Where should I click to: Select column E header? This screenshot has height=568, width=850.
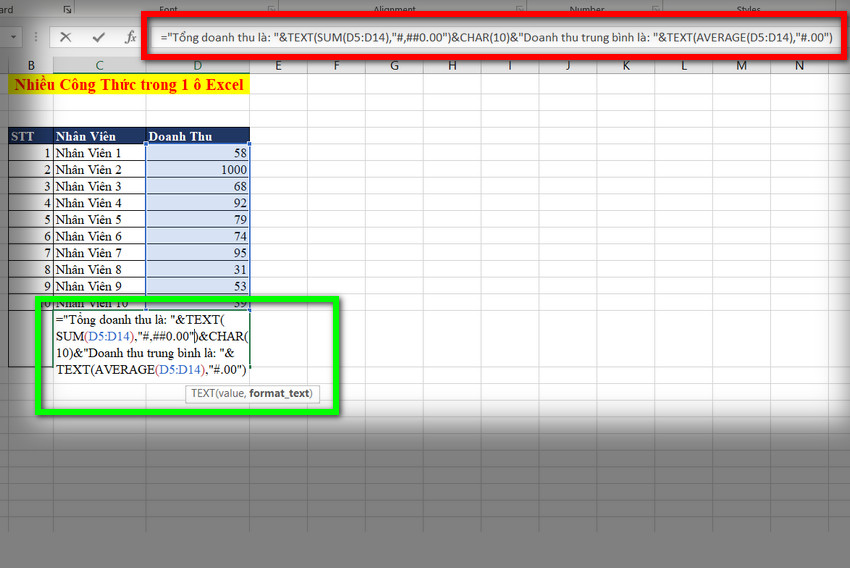278,66
